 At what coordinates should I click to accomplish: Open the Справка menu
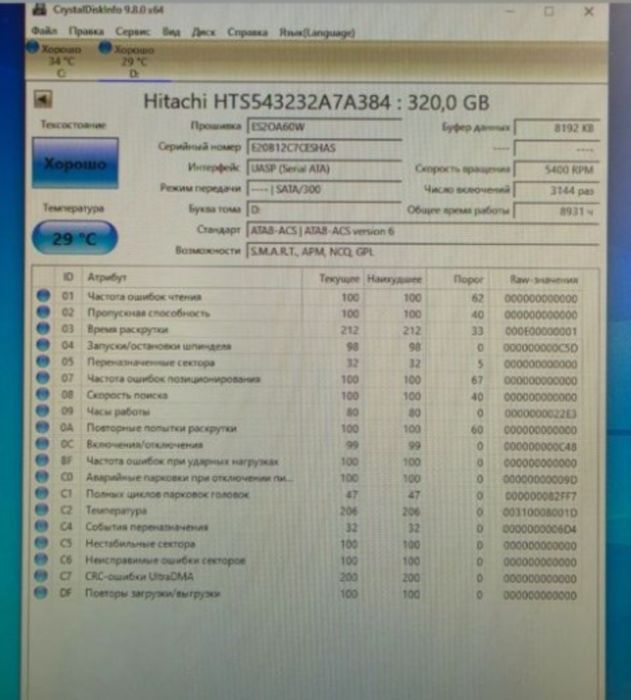click(247, 32)
